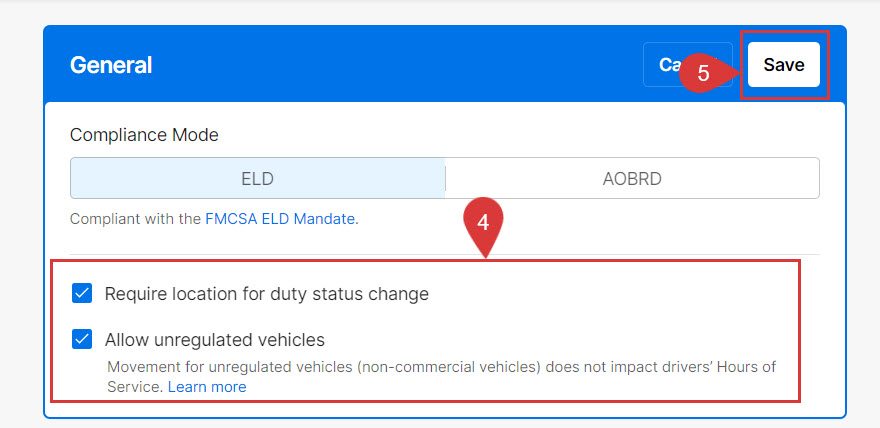
Task: Click the Save button
Action: 783,65
